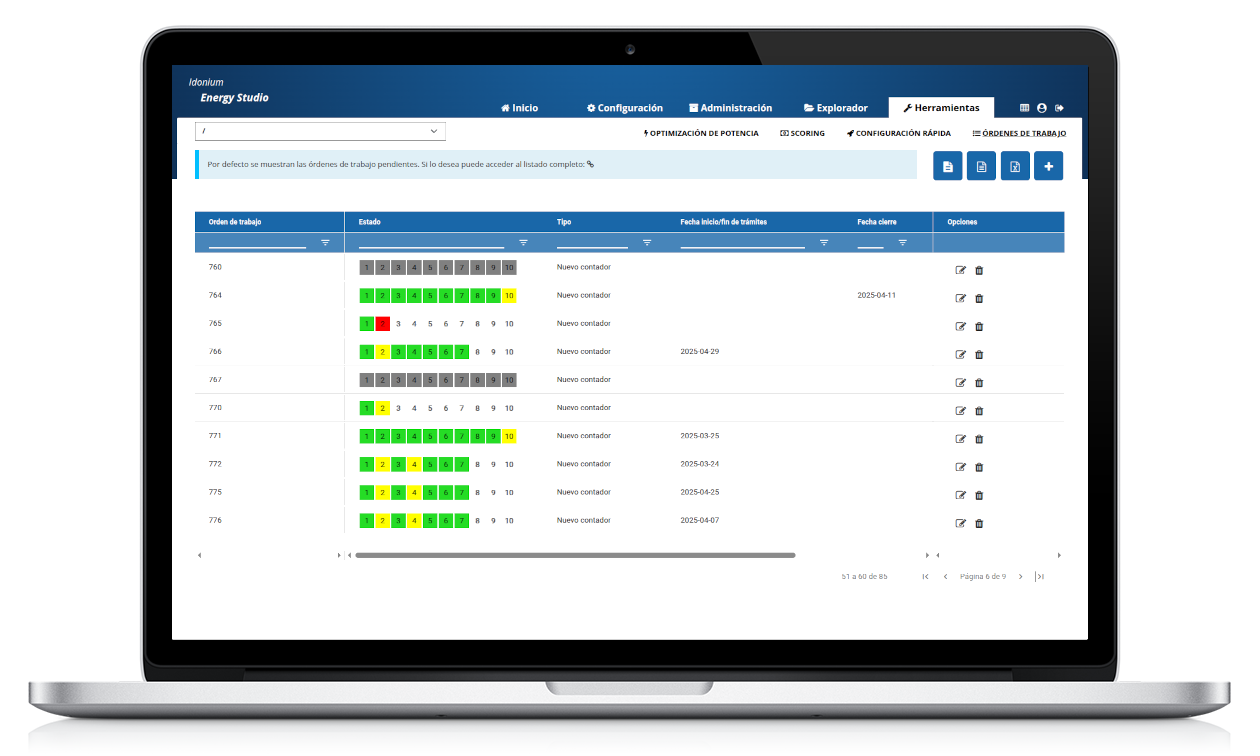The width and height of the screenshot is (1260, 756).
Task: Click yellow step 10 of order 764
Action: click(x=509, y=296)
